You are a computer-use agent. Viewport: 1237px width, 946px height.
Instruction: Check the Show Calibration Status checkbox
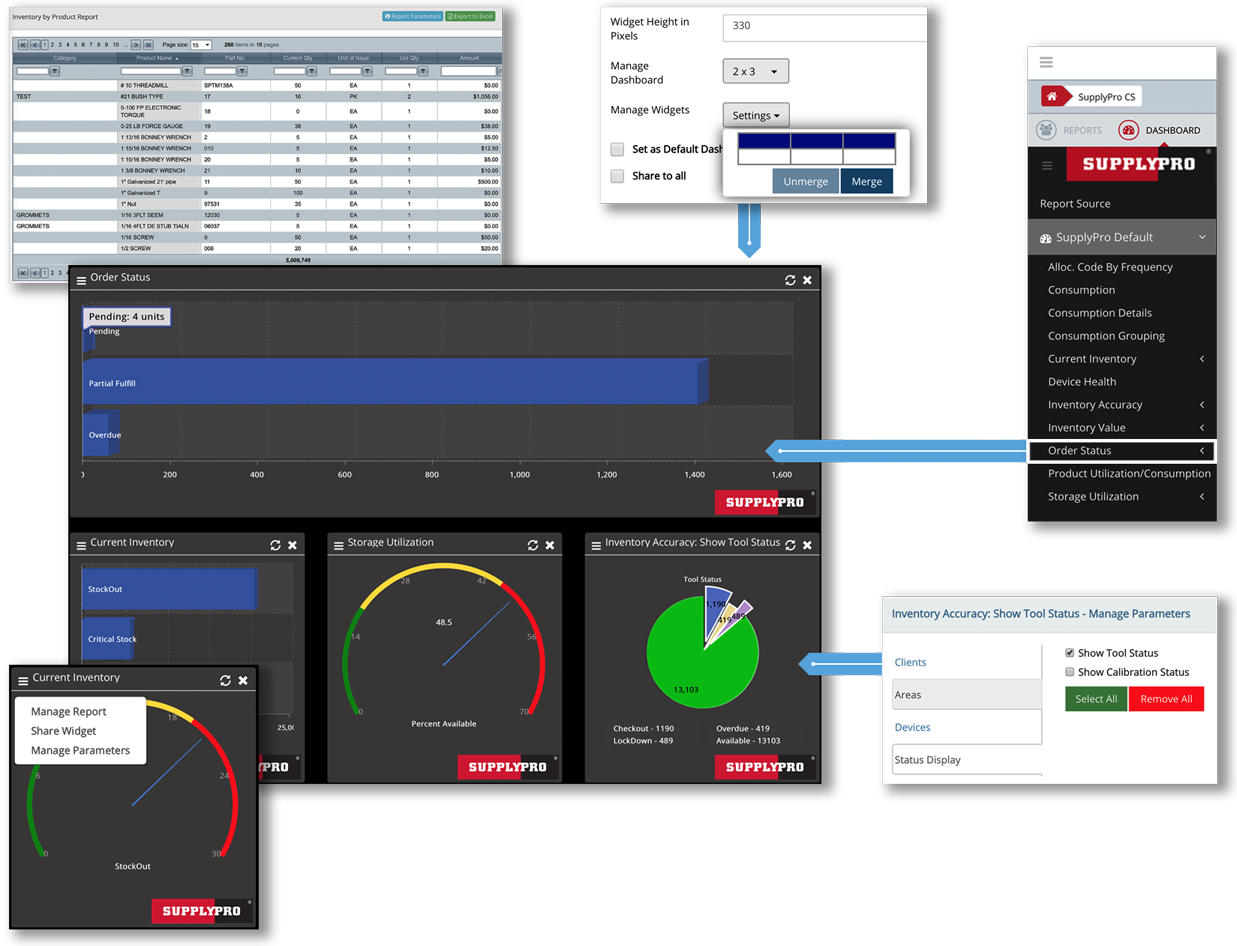coord(1070,672)
